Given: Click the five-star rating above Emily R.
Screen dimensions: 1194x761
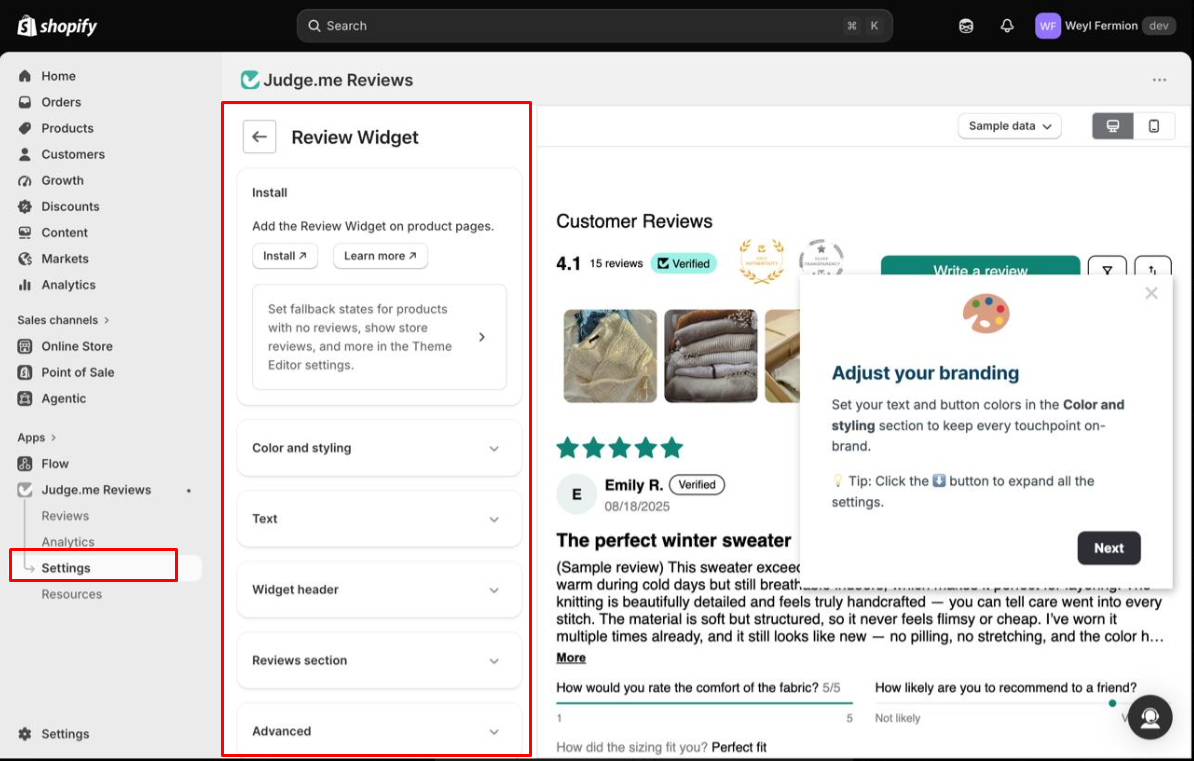Looking at the screenshot, I should pyautogui.click(x=619, y=448).
